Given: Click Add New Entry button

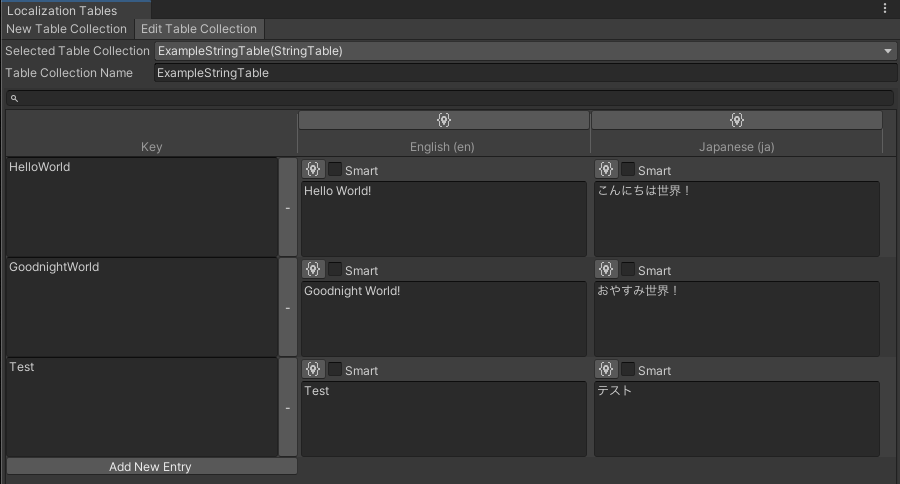Looking at the screenshot, I should pos(152,466).
